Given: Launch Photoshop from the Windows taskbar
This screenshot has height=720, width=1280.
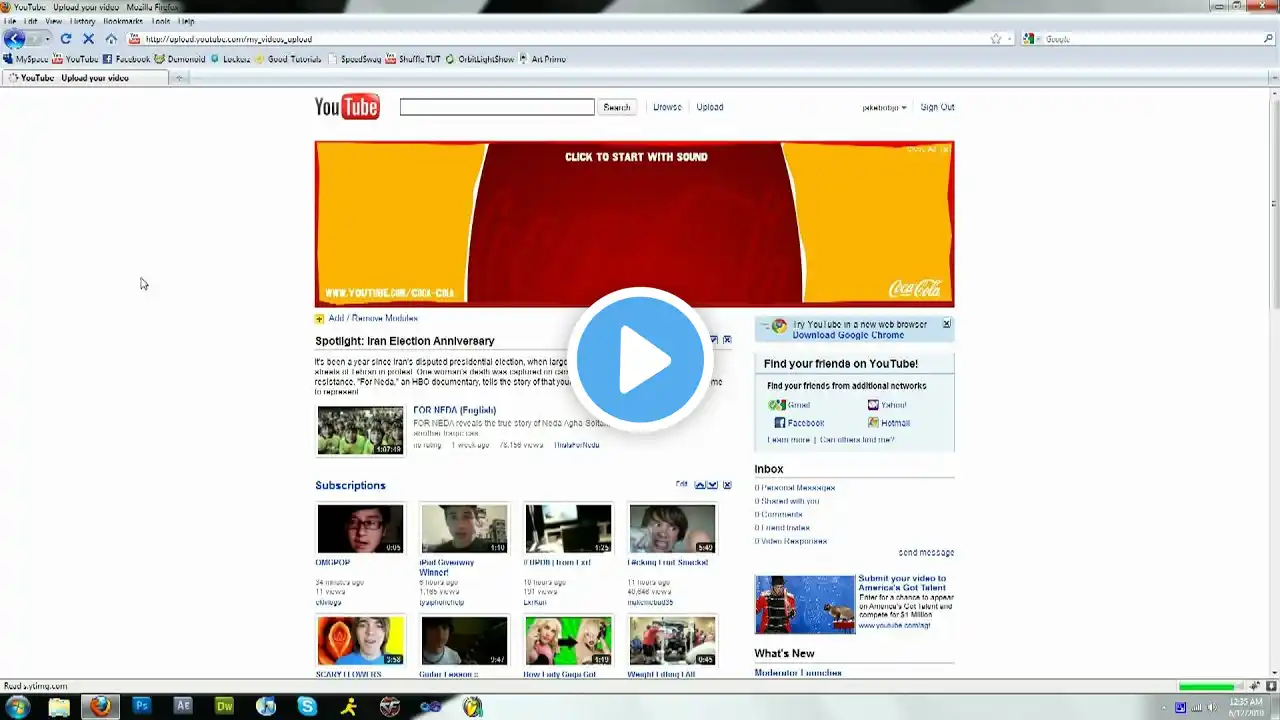Looking at the screenshot, I should pos(141,706).
